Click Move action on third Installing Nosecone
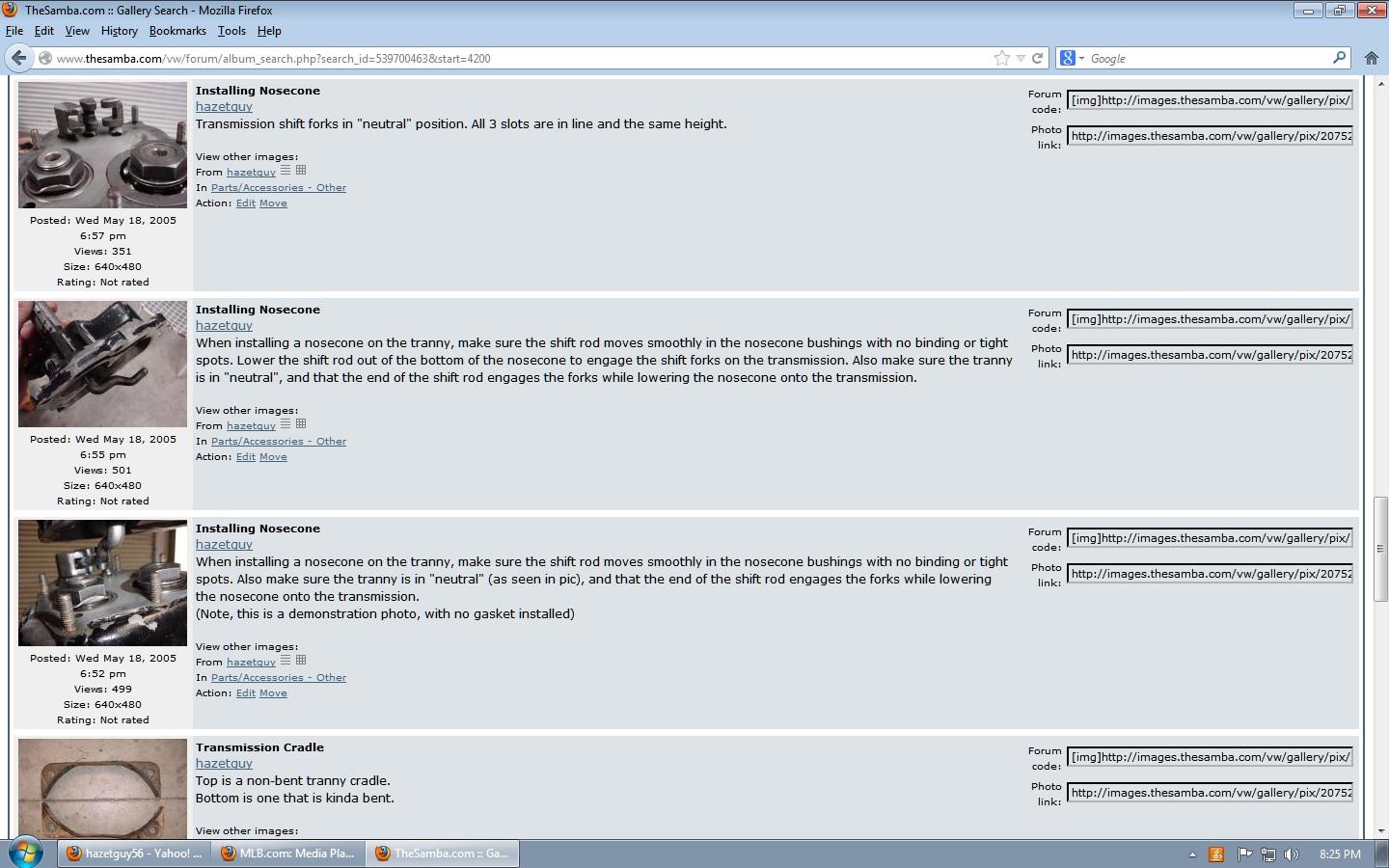 coord(273,692)
